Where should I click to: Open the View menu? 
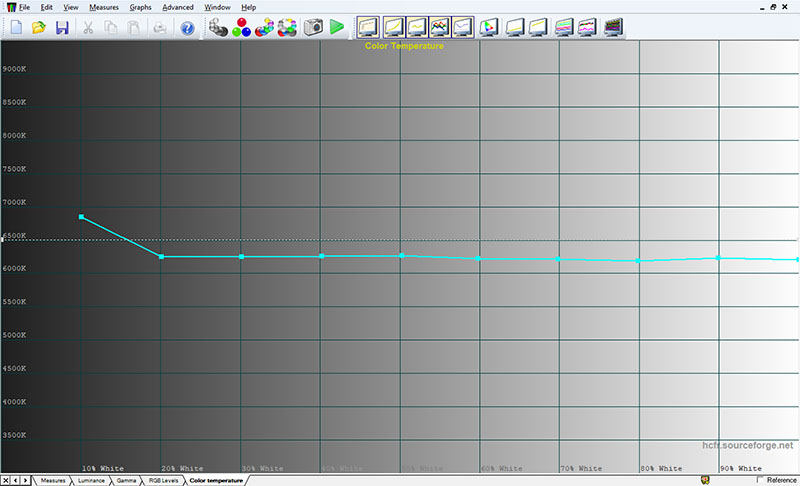tap(71, 7)
